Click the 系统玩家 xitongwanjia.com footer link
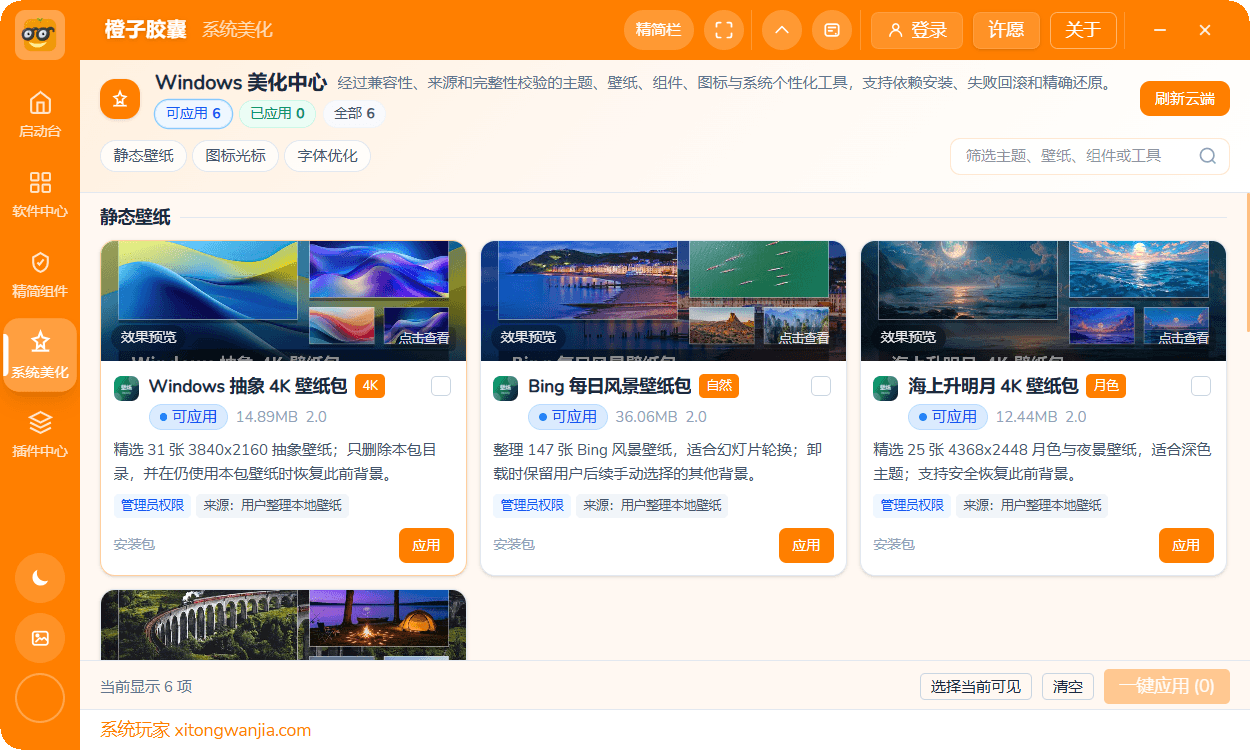Screen dimensions: 1250x750 point(205,730)
